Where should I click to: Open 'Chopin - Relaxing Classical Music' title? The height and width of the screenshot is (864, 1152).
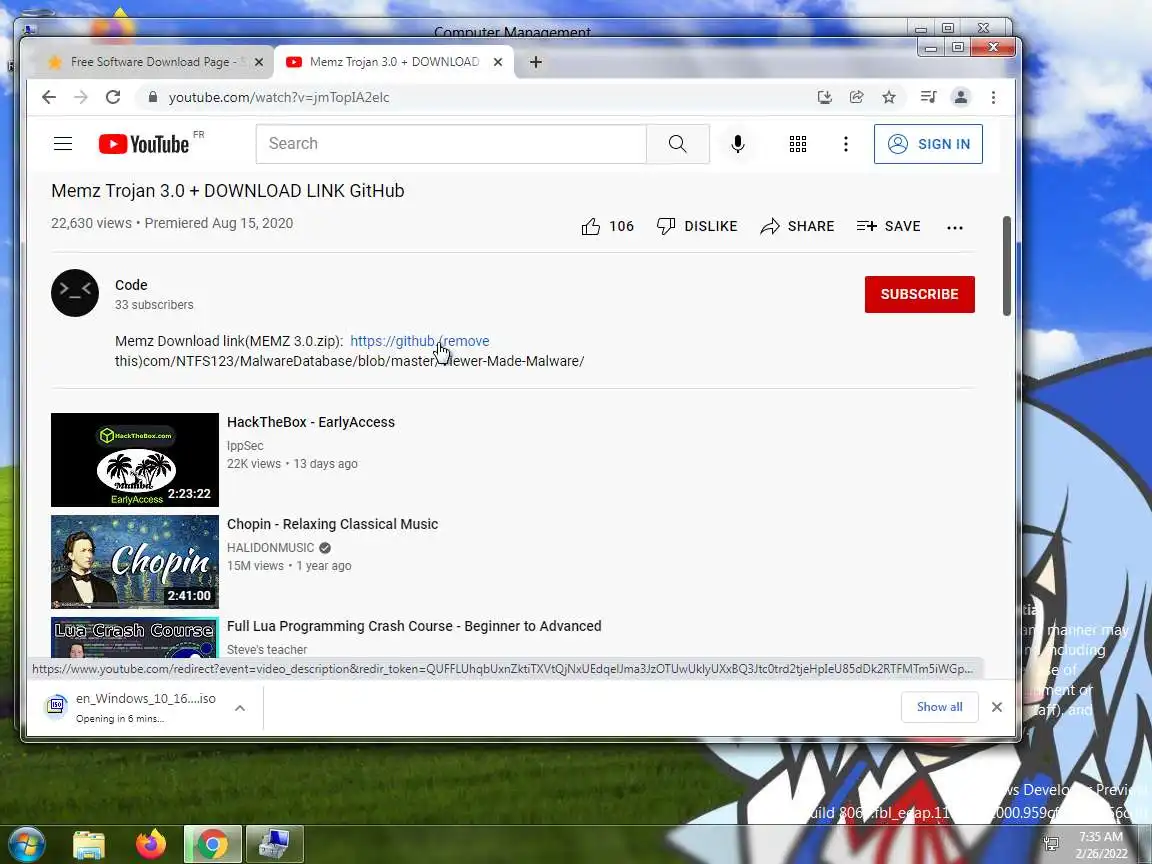click(x=332, y=525)
